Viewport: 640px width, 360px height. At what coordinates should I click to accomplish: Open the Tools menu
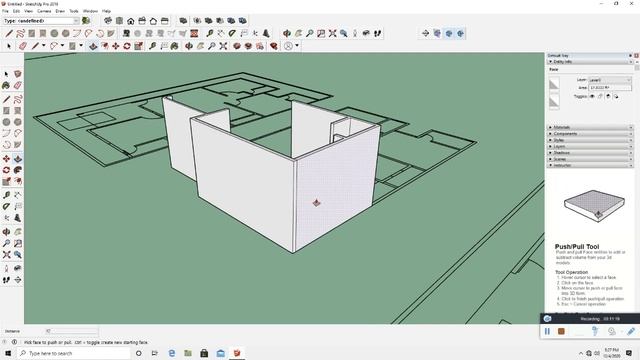[73, 11]
